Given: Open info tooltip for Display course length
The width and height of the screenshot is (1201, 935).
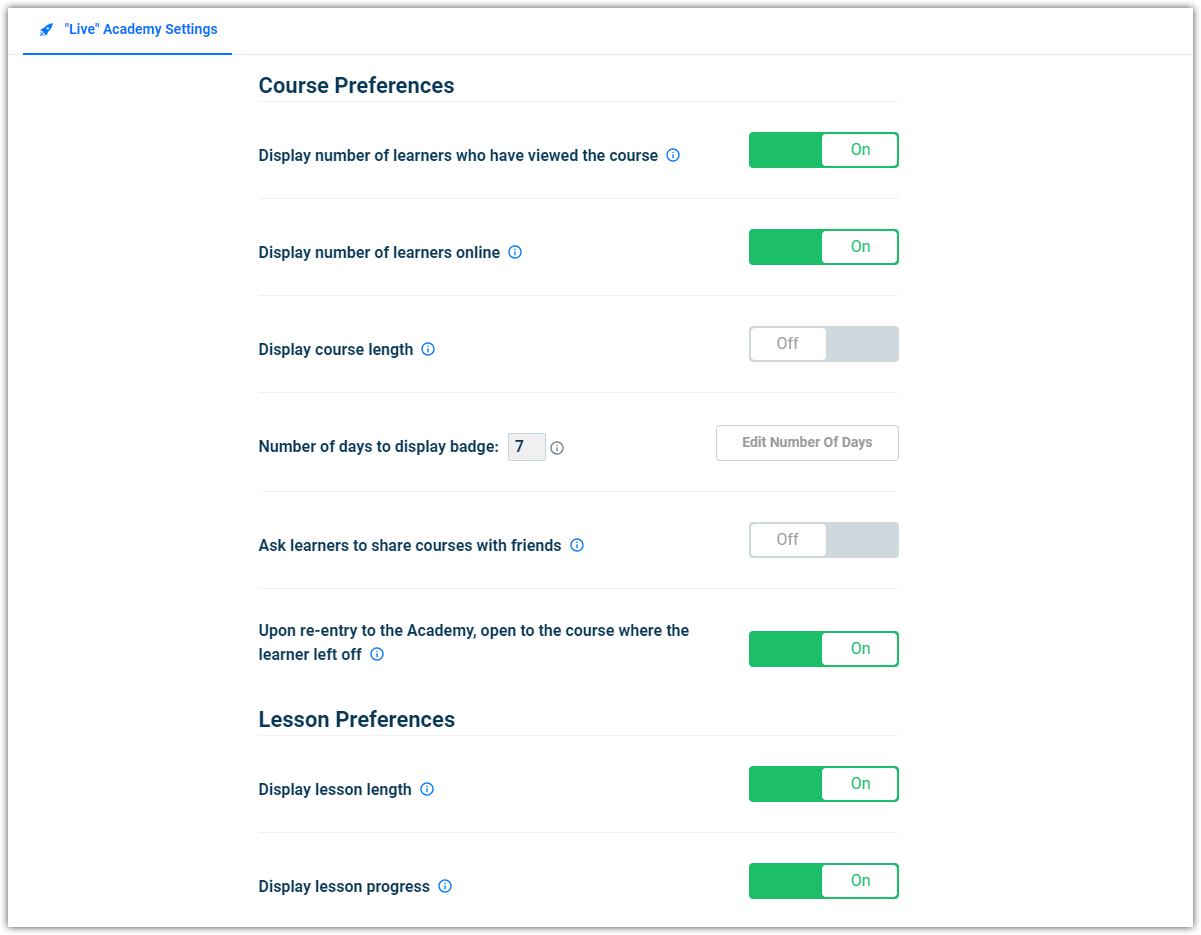Looking at the screenshot, I should (428, 349).
